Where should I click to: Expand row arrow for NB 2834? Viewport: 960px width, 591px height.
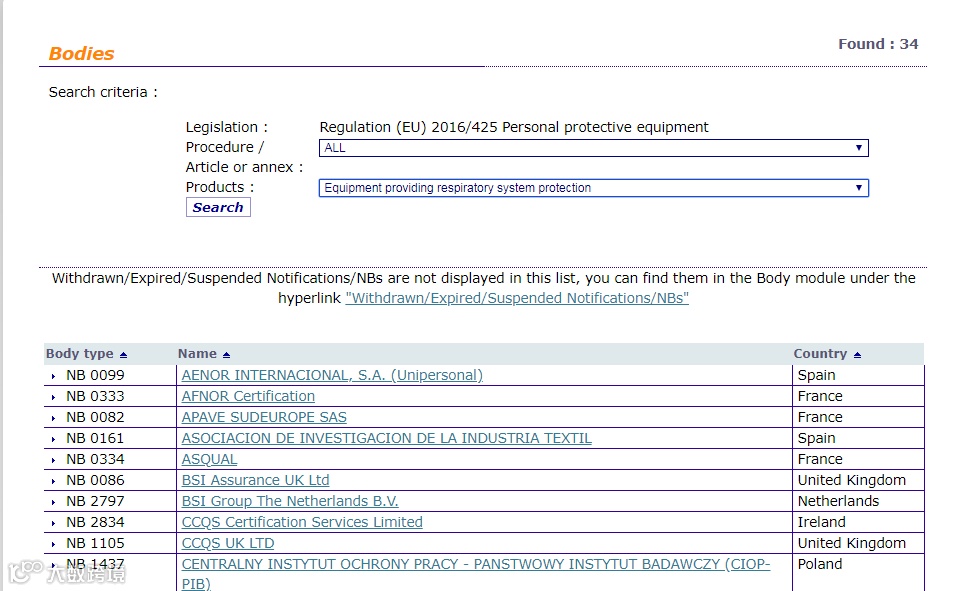coord(54,523)
